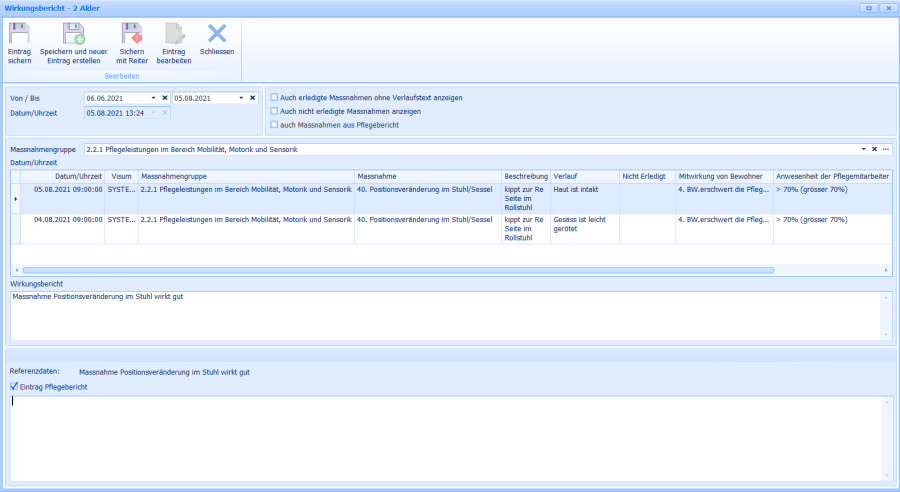
Task: Click the Eintrag sichern save icon
Action: click(19, 35)
